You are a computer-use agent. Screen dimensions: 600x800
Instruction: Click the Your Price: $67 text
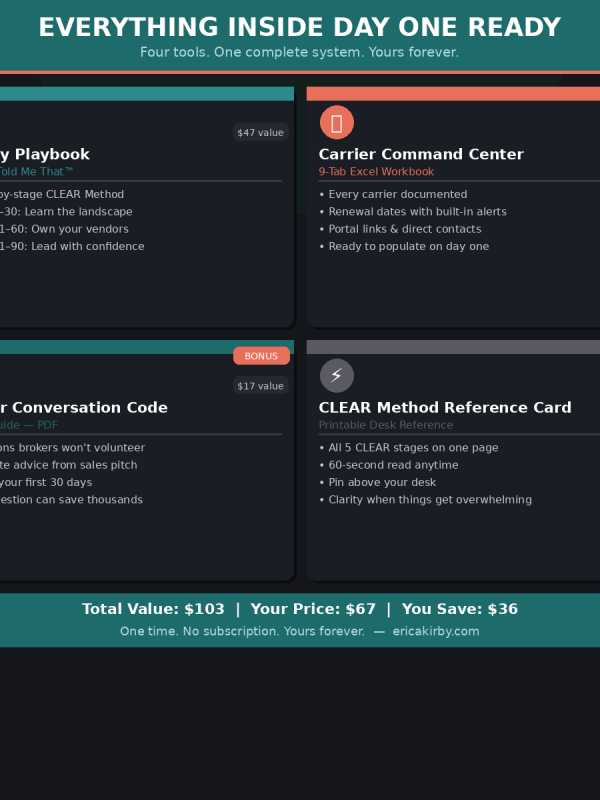313,609
